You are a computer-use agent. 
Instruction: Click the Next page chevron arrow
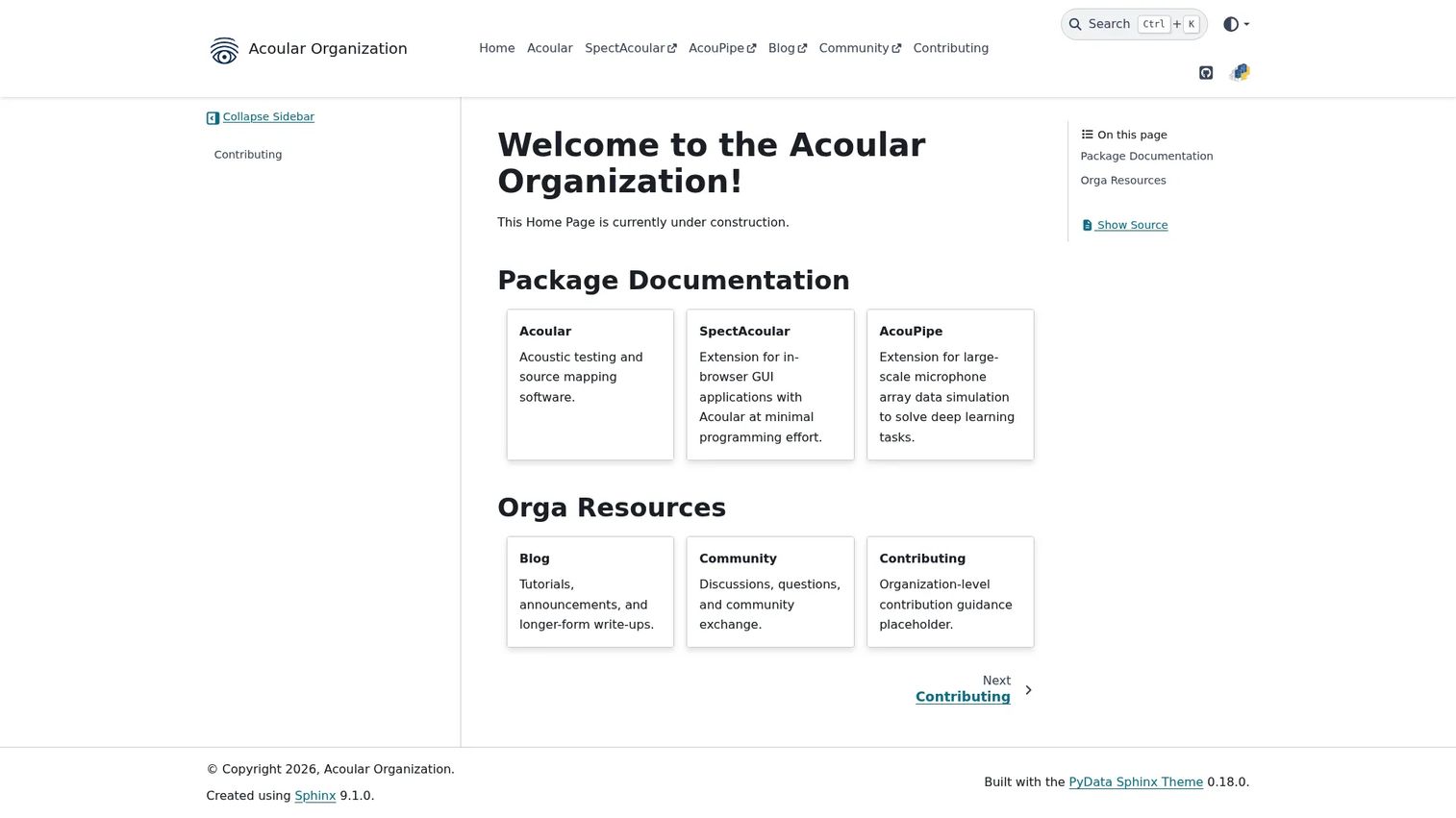pyautogui.click(x=1028, y=690)
